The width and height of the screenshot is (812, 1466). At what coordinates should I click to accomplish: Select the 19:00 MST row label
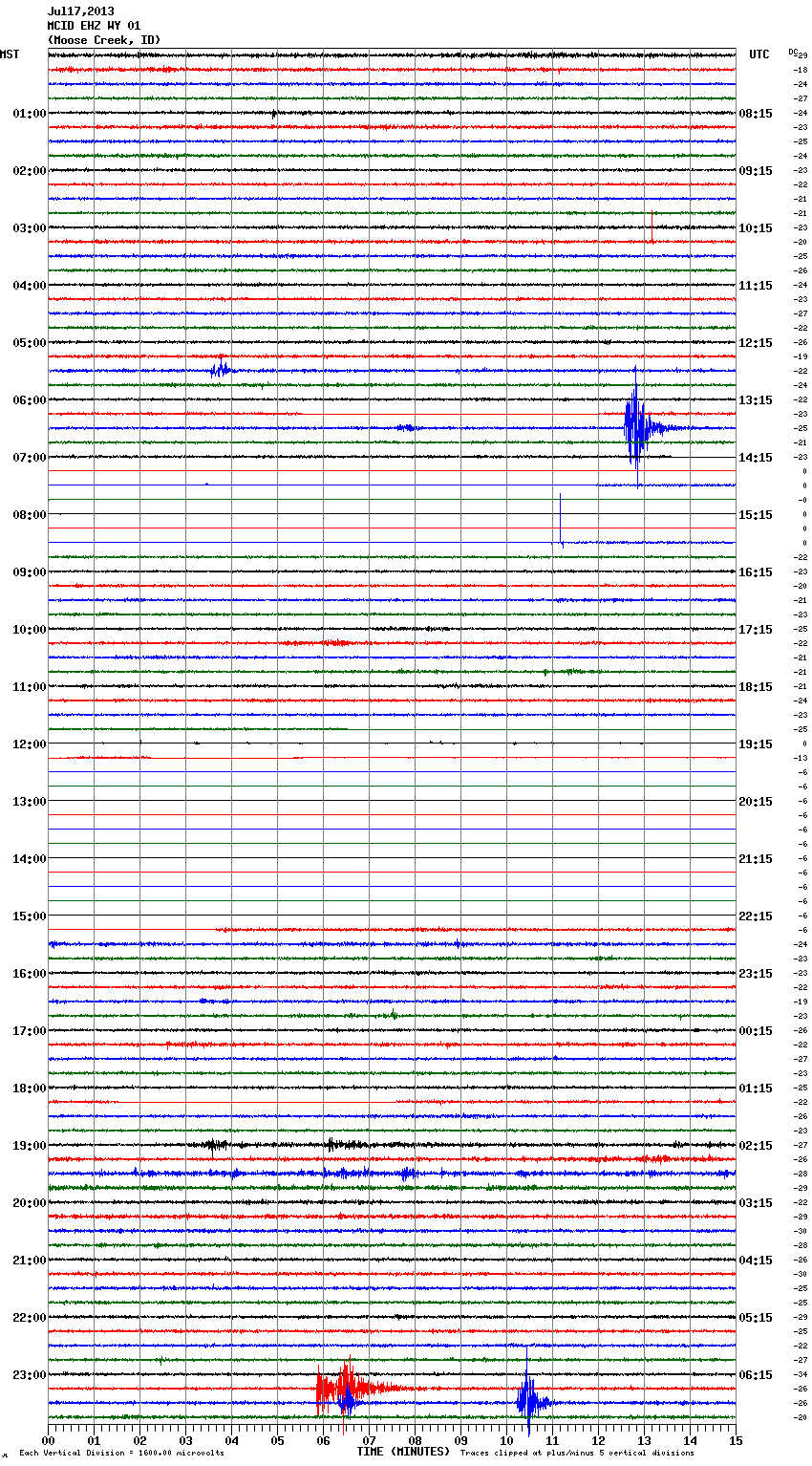(x=30, y=1146)
